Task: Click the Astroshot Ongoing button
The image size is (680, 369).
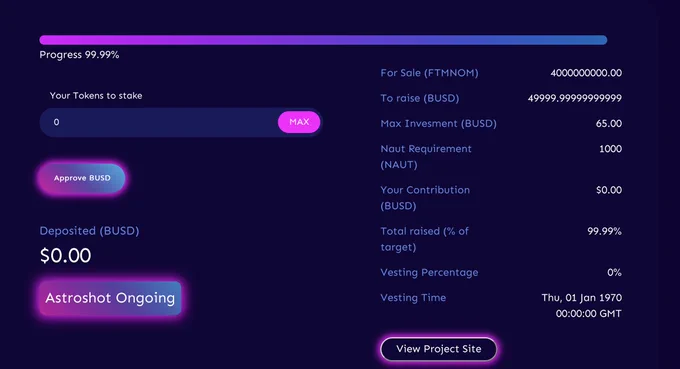Action: click(110, 298)
